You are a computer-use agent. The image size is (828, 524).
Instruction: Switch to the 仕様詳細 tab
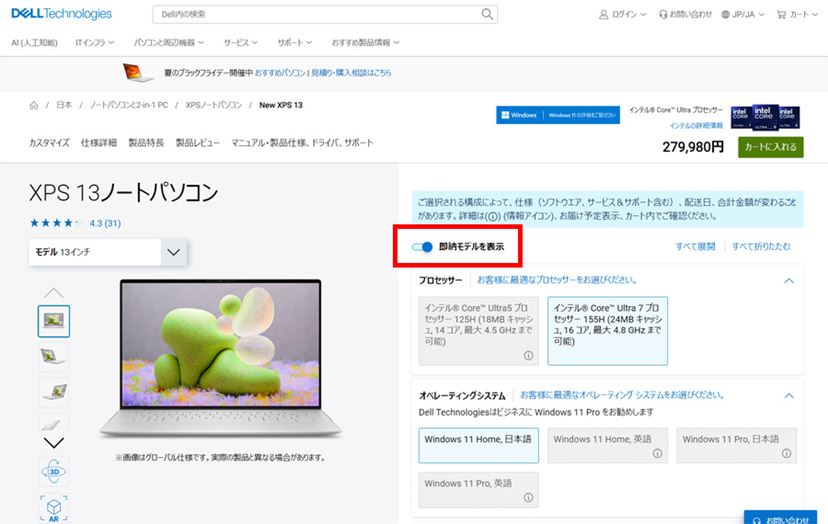[x=99, y=143]
